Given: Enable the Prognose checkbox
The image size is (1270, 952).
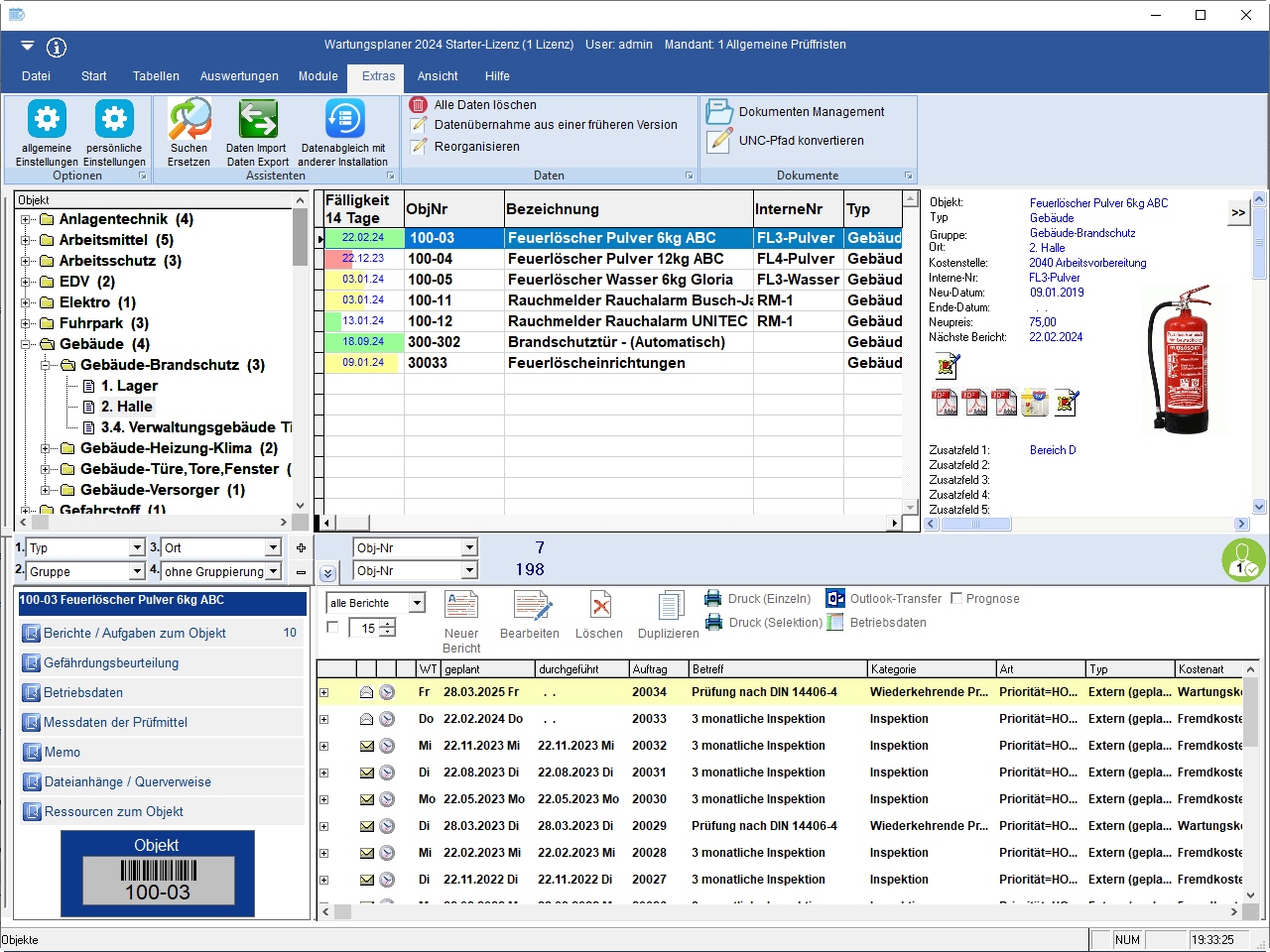Looking at the screenshot, I should tap(956, 599).
